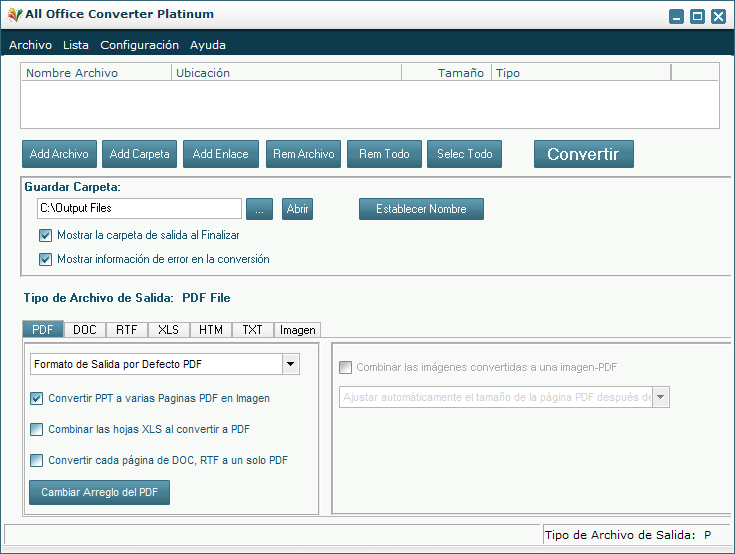The width and height of the screenshot is (735, 554).
Task: Open the Ajustar automáticamente page size dropdown
Action: [x=661, y=398]
